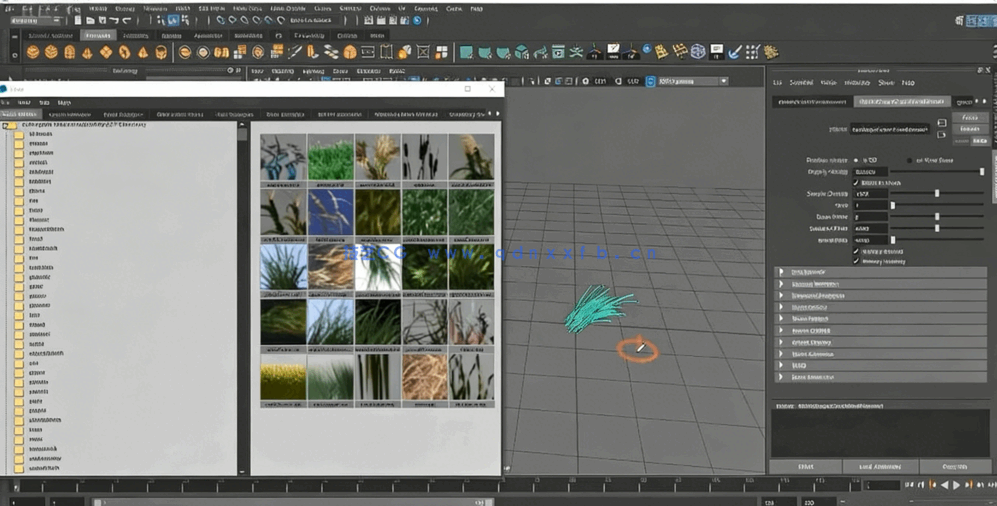Click the polygon sphere shelf icon
The height and width of the screenshot is (506, 997).
[x=34, y=52]
